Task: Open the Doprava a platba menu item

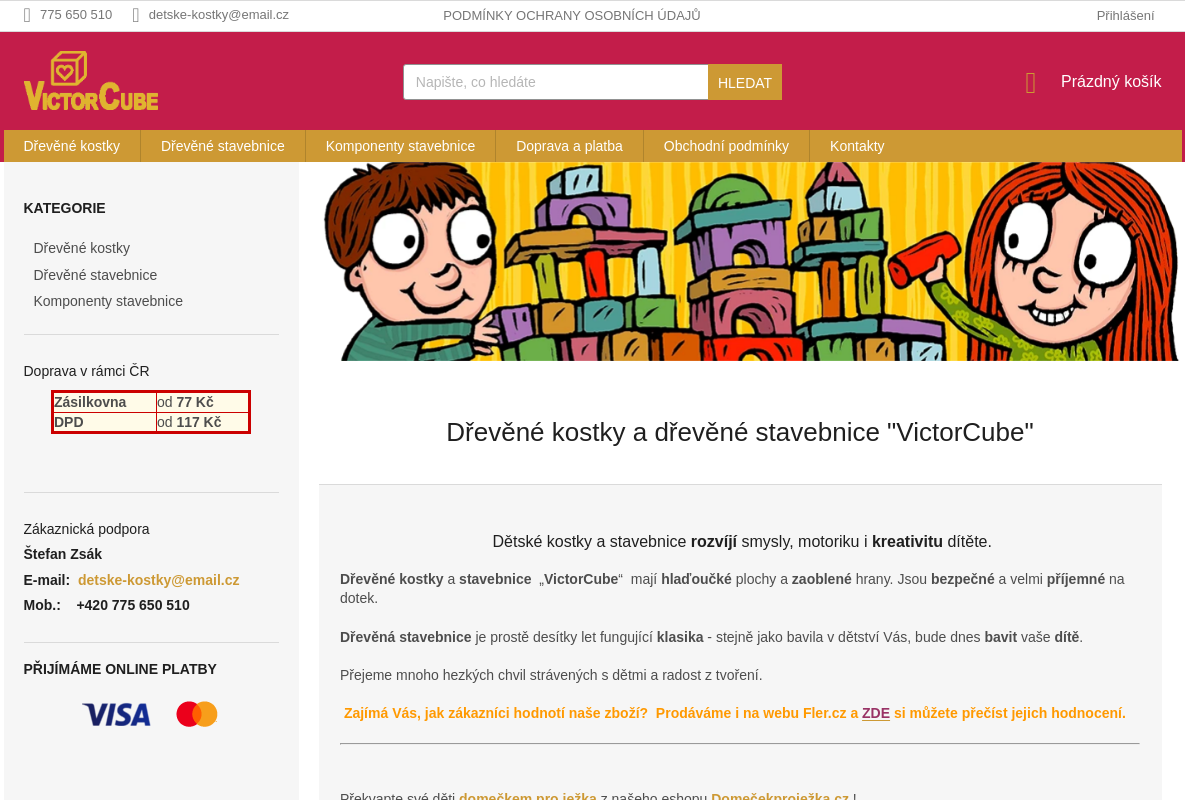Action: [x=569, y=146]
